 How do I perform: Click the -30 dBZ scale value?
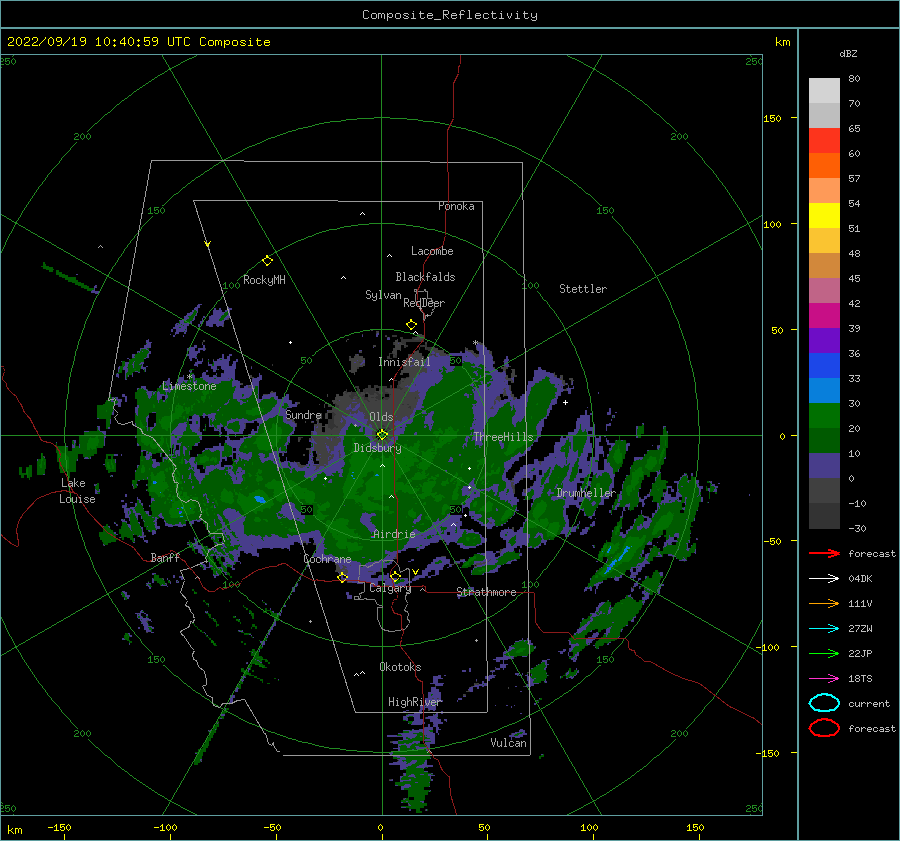pyautogui.click(x=858, y=528)
